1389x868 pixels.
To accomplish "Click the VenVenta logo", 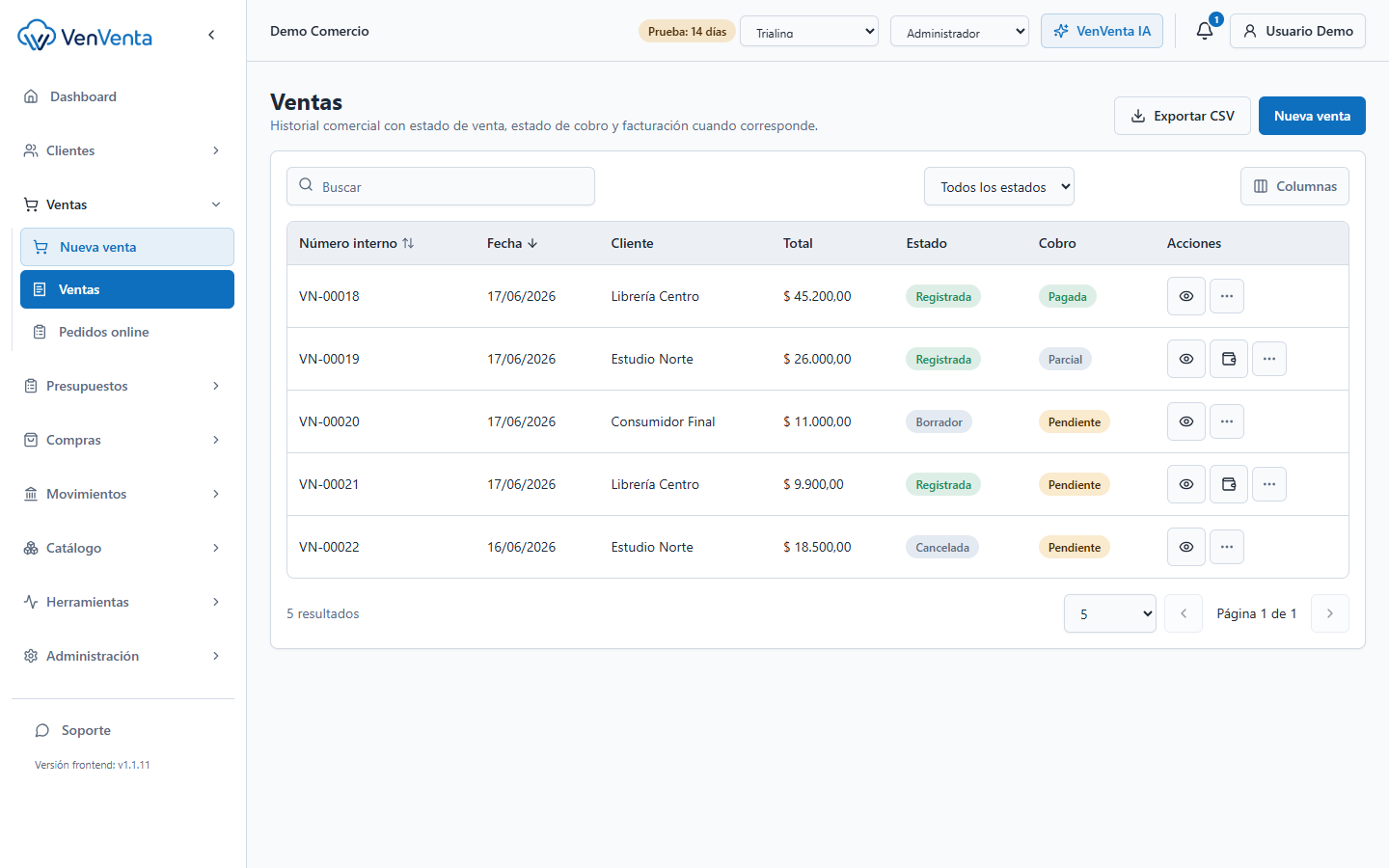I will click(85, 36).
